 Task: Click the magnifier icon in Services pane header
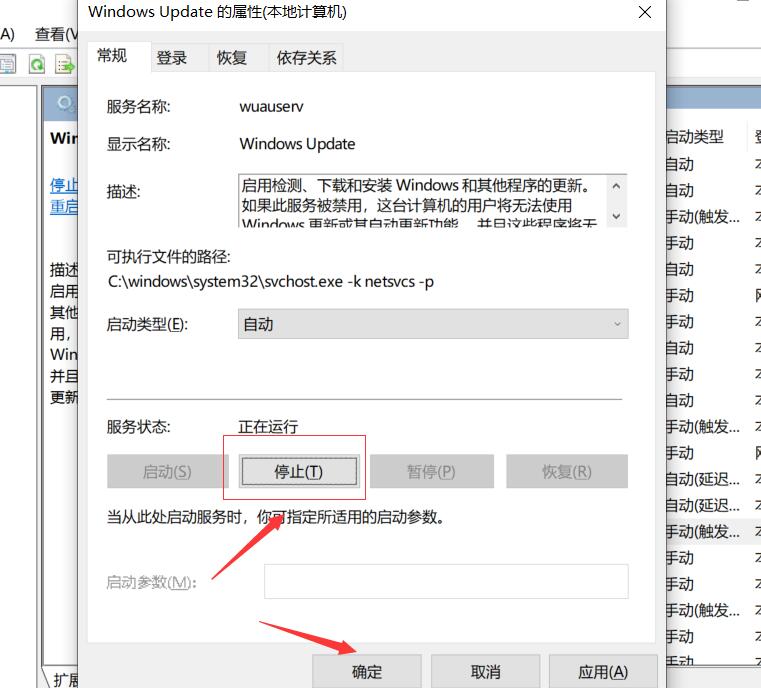click(x=65, y=103)
